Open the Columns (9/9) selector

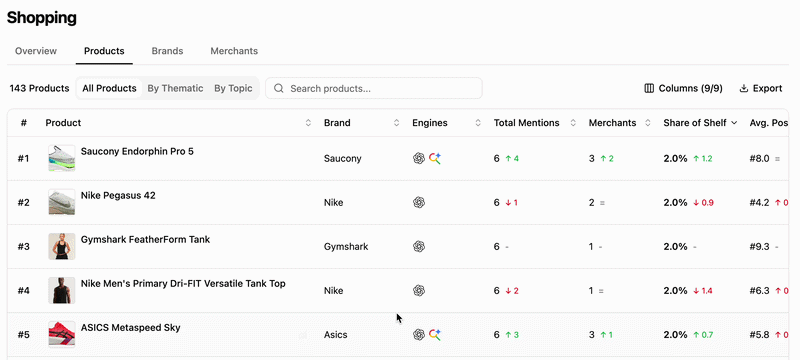pos(684,88)
